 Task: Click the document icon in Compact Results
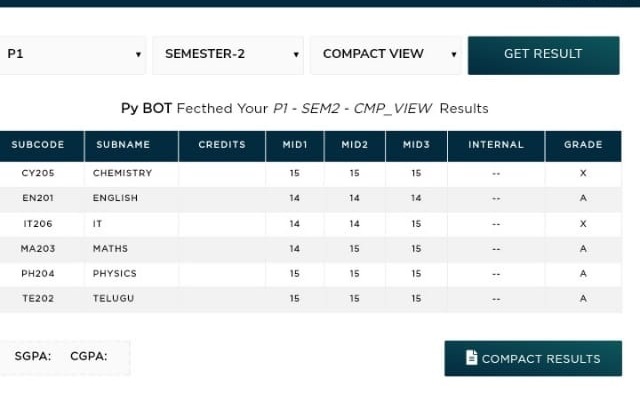pos(471,357)
